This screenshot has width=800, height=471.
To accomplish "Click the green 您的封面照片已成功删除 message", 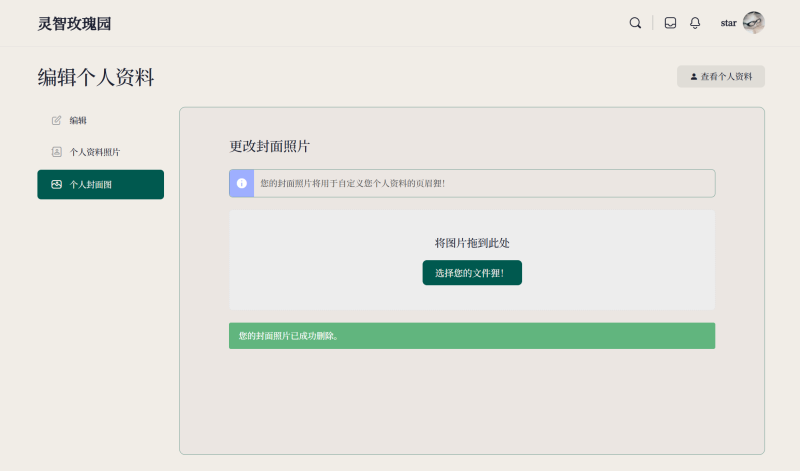I will click(x=472, y=336).
